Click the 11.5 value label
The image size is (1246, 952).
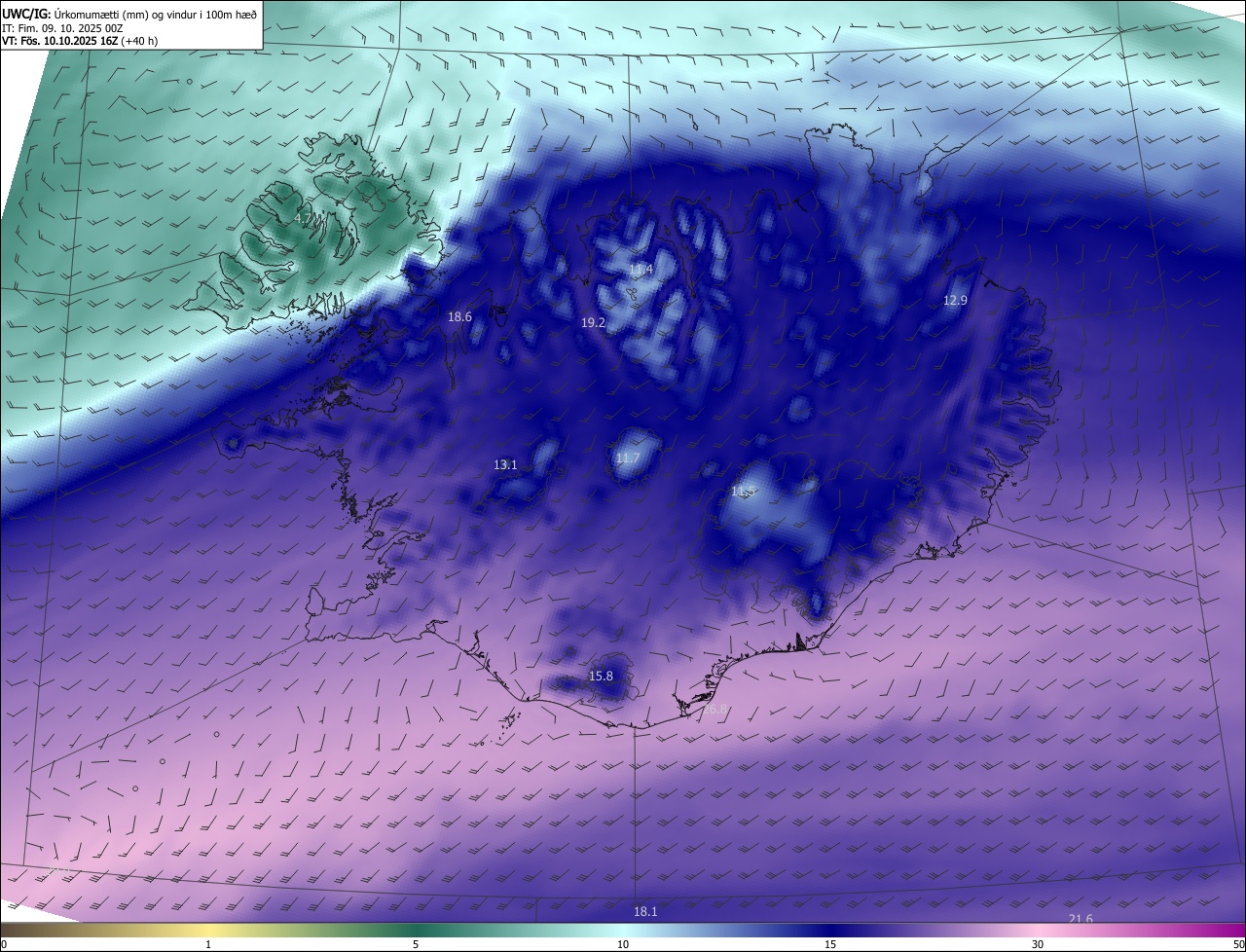point(743,492)
